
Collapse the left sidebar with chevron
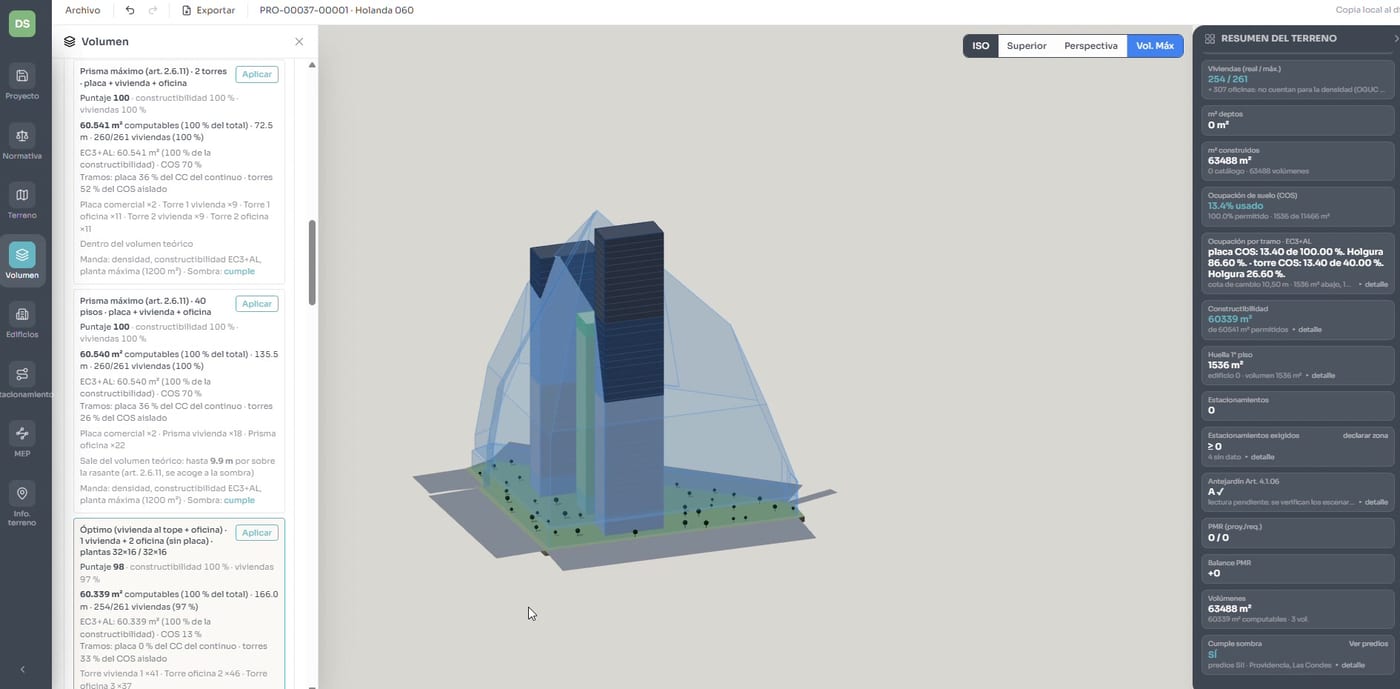pyautogui.click(x=22, y=670)
